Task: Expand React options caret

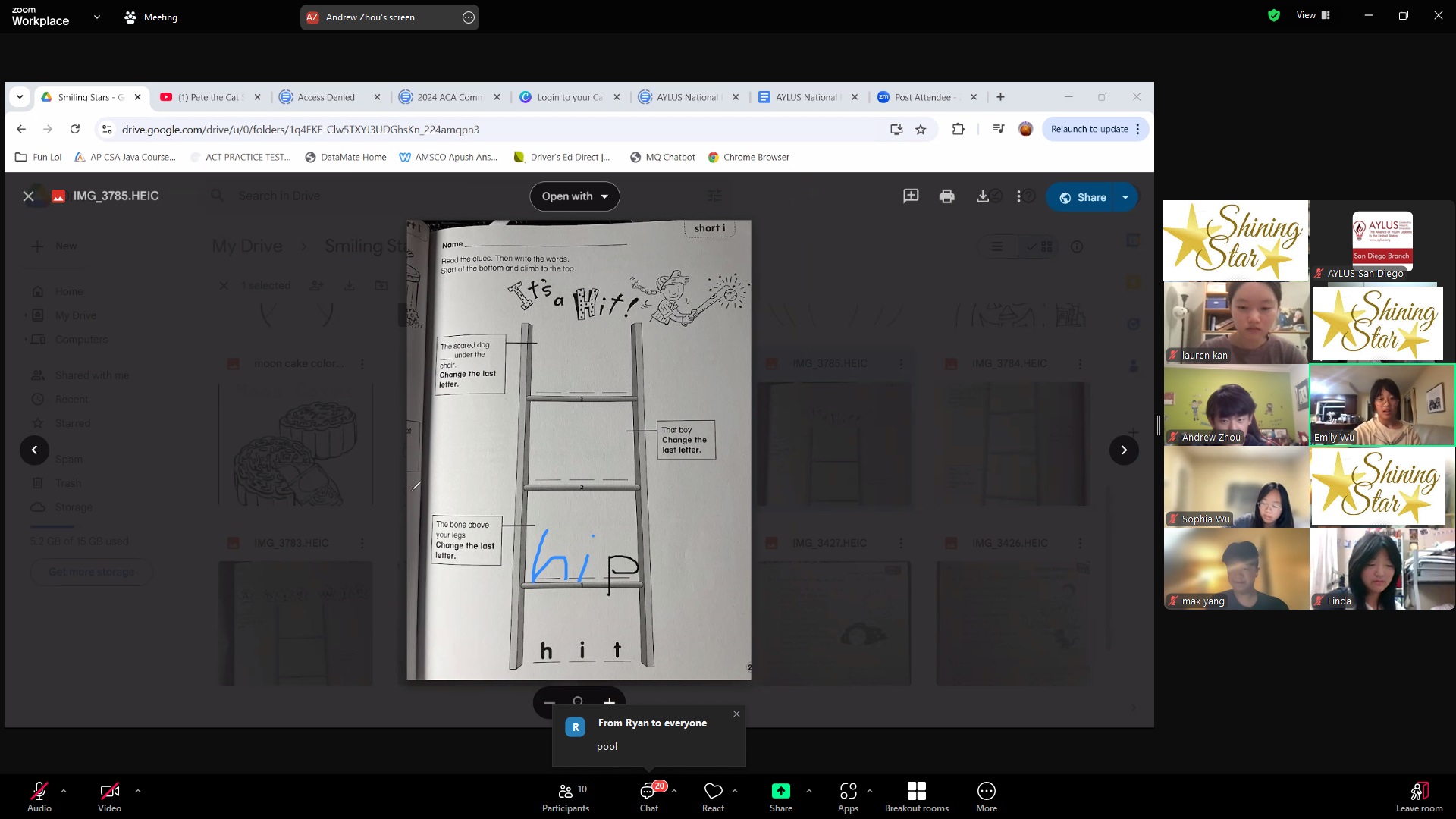Action: point(735,791)
